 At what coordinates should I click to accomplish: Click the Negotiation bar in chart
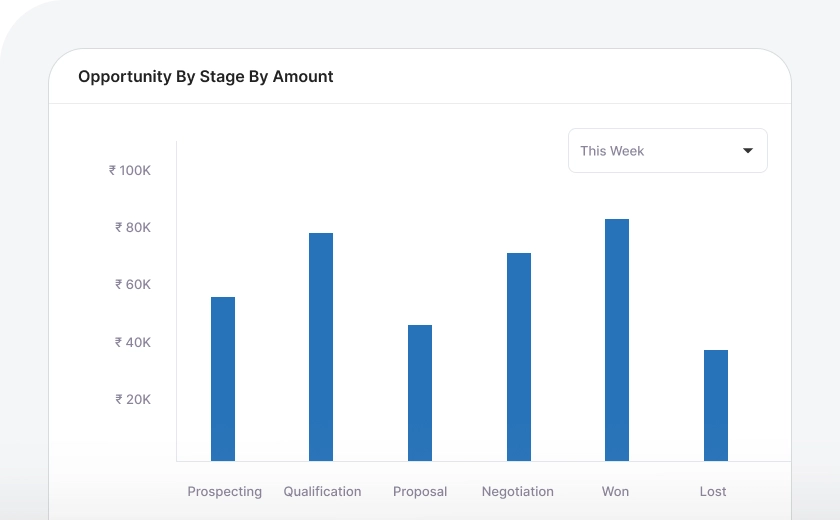pos(519,357)
